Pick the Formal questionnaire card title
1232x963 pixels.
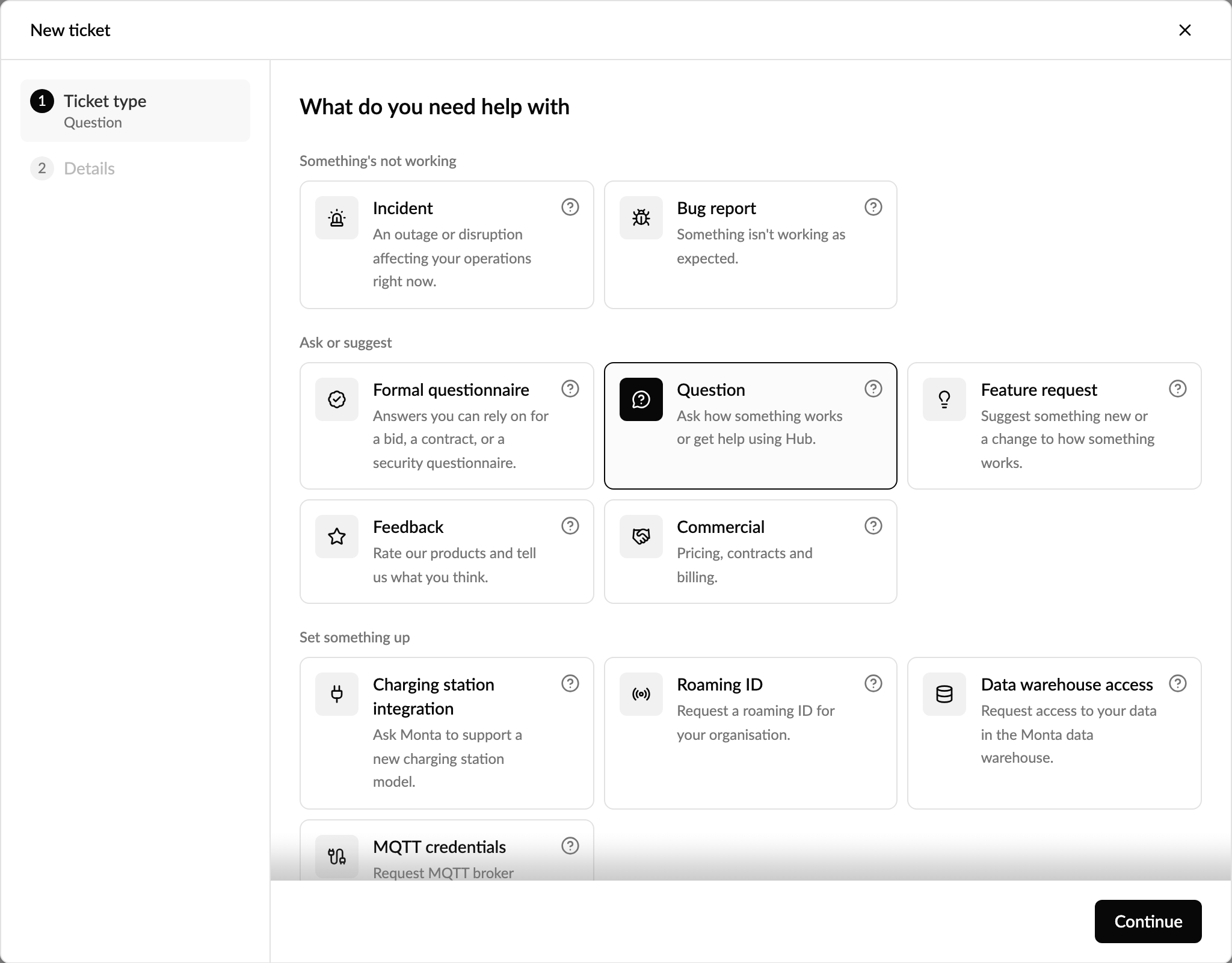coord(451,390)
